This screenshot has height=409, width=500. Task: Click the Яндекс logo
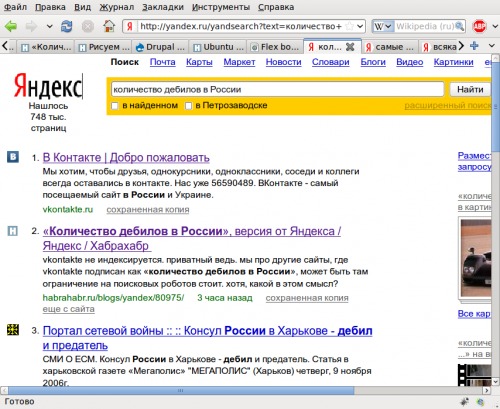click(x=48, y=87)
